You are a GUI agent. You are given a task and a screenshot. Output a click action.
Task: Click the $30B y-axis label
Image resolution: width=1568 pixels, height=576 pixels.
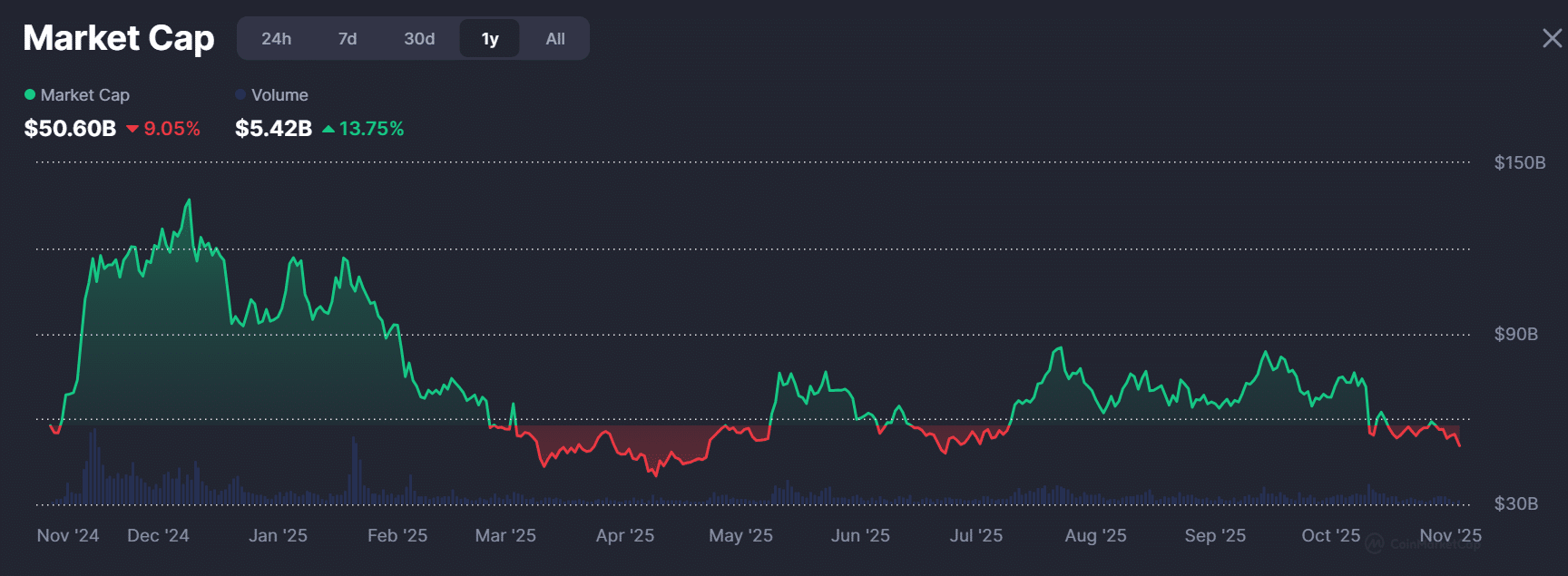point(1515,504)
